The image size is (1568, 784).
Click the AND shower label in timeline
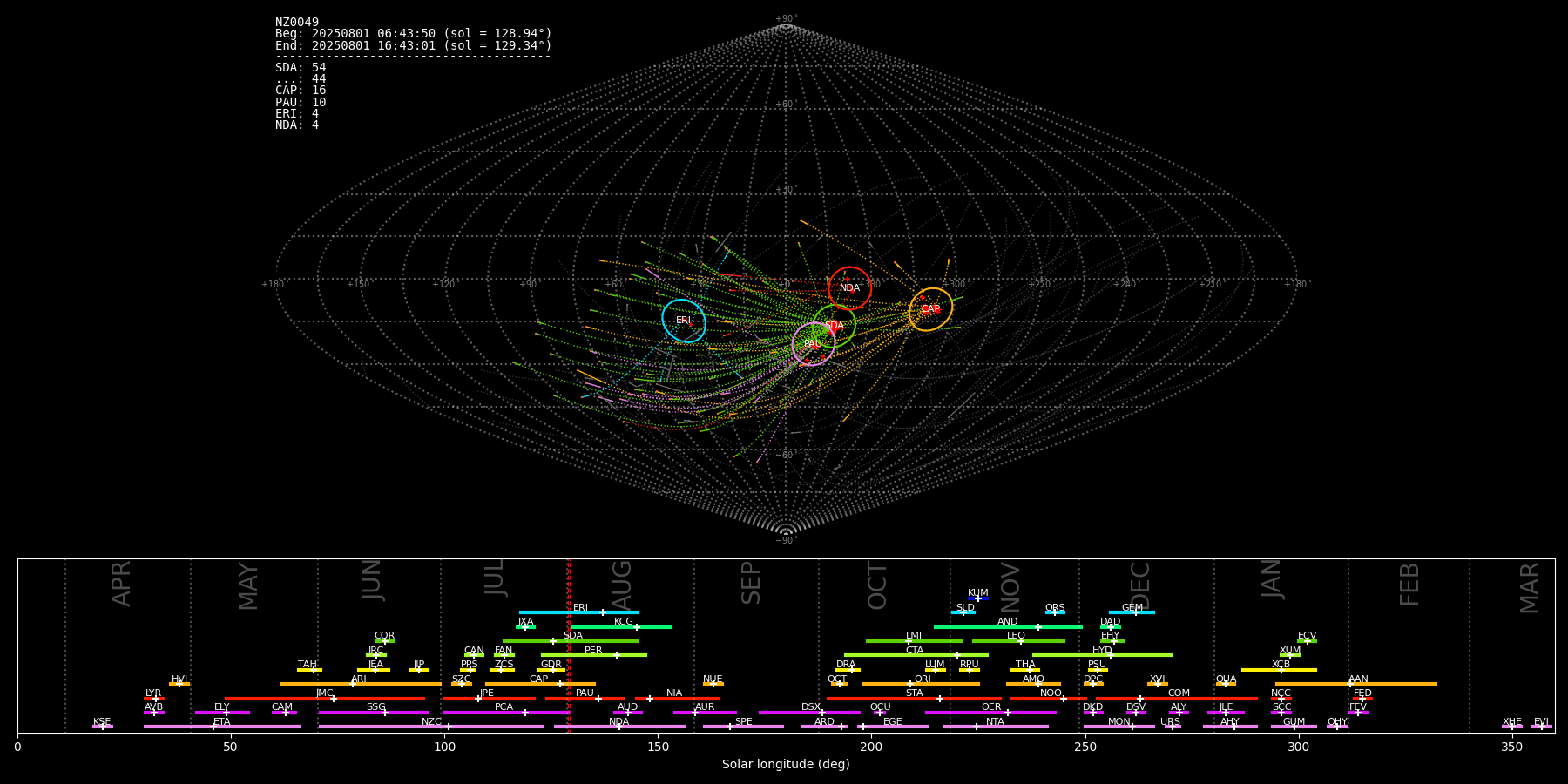tap(1008, 622)
